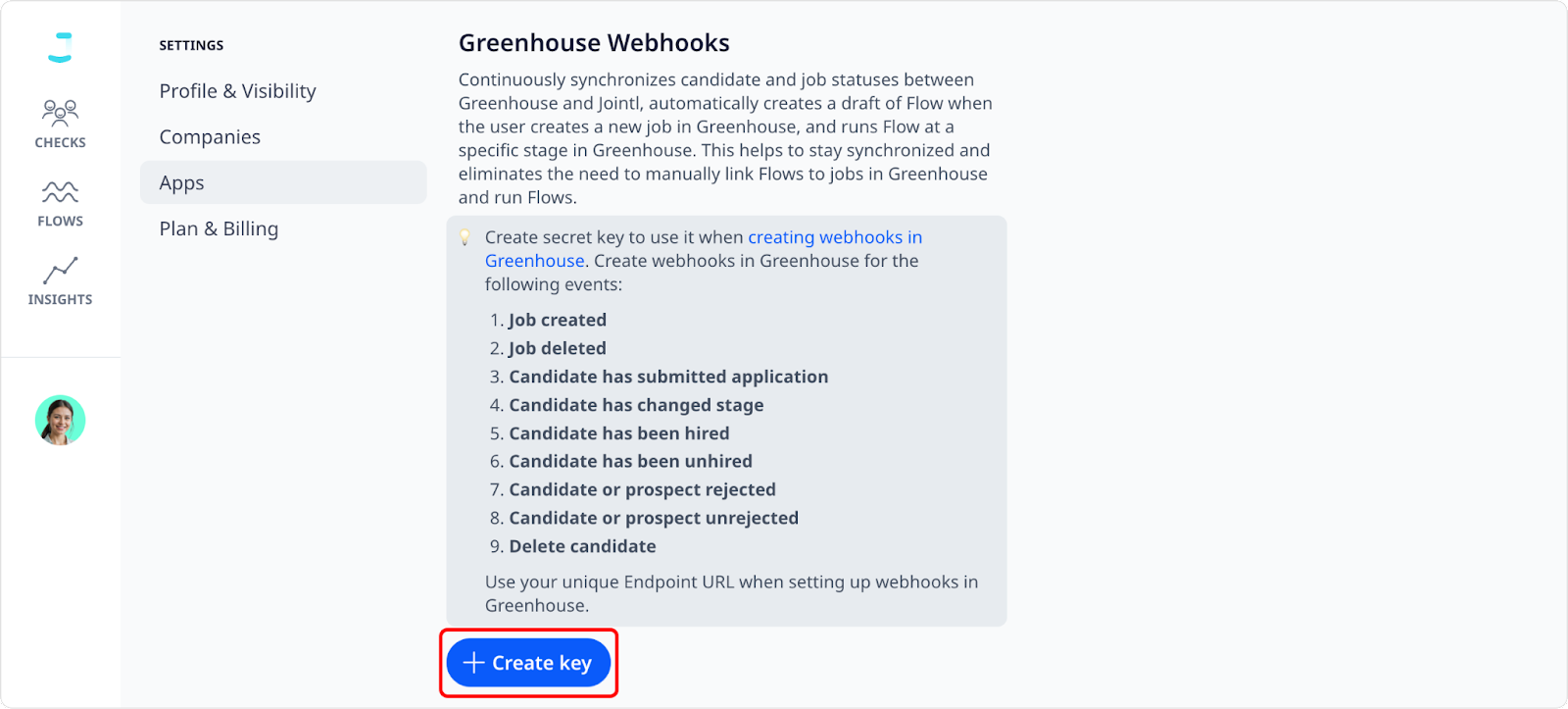Open the Companies settings page
Image resolution: width=1568 pixels, height=709 pixels.
pyautogui.click(x=210, y=137)
